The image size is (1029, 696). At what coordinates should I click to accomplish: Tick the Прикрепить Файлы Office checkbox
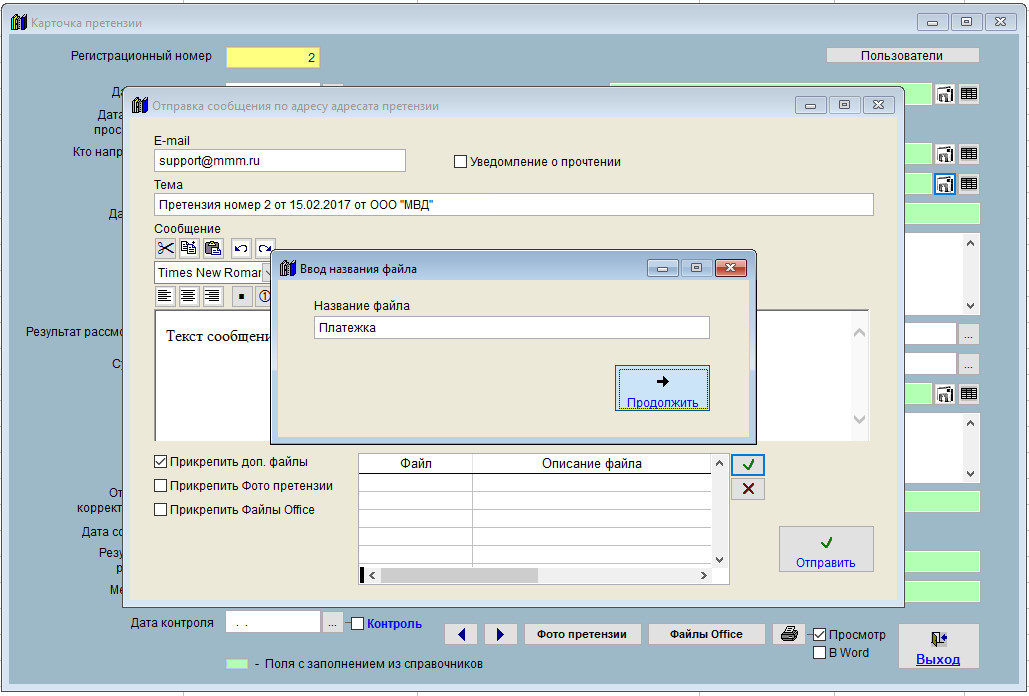(x=161, y=510)
